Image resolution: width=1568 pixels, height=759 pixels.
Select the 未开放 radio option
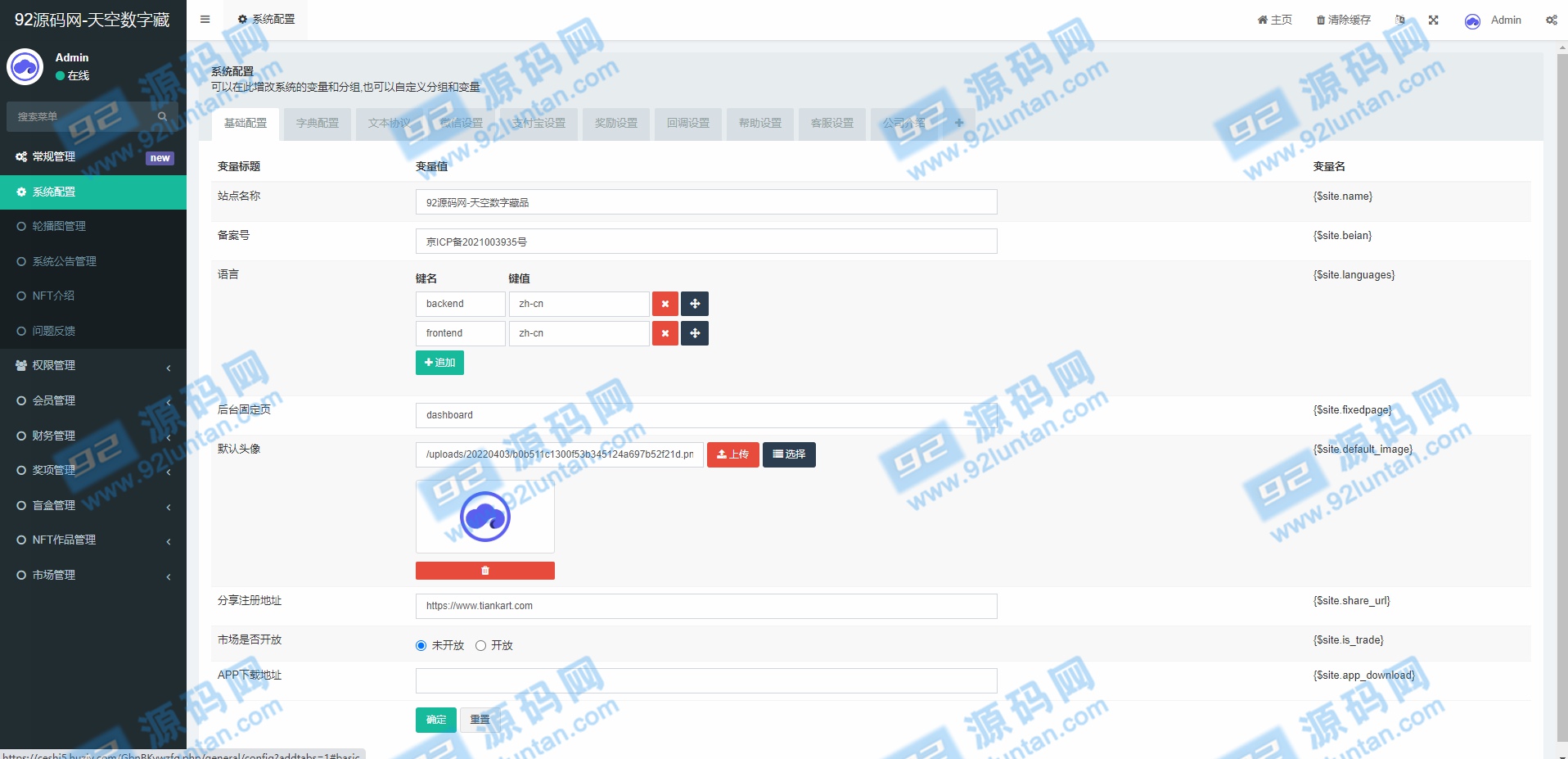[421, 645]
